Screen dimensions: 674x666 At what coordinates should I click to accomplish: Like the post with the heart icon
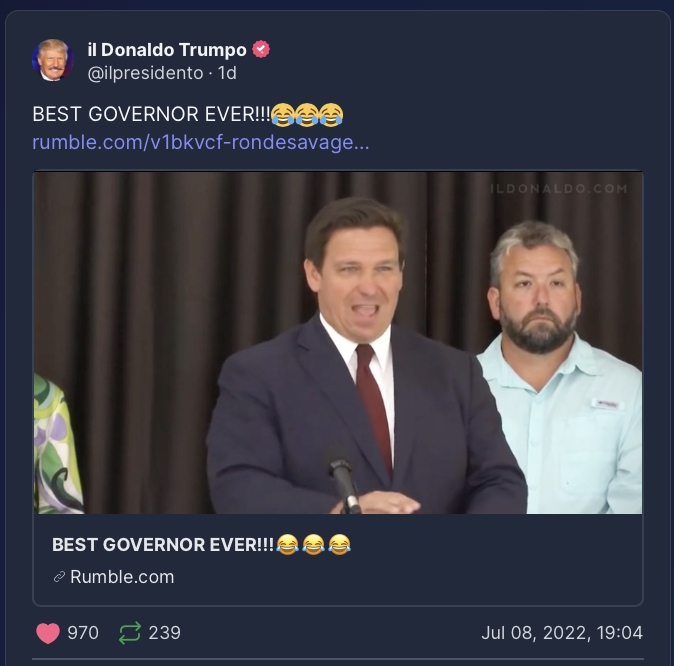coord(48,633)
